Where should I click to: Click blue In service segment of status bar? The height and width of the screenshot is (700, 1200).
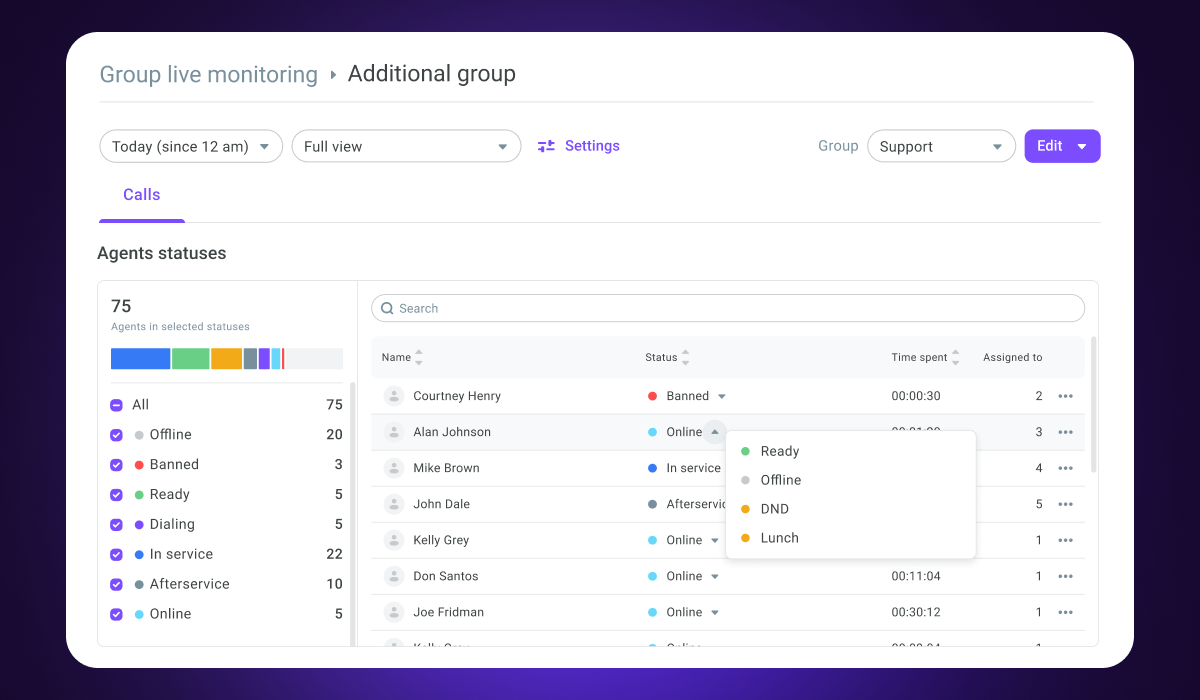pos(141,359)
